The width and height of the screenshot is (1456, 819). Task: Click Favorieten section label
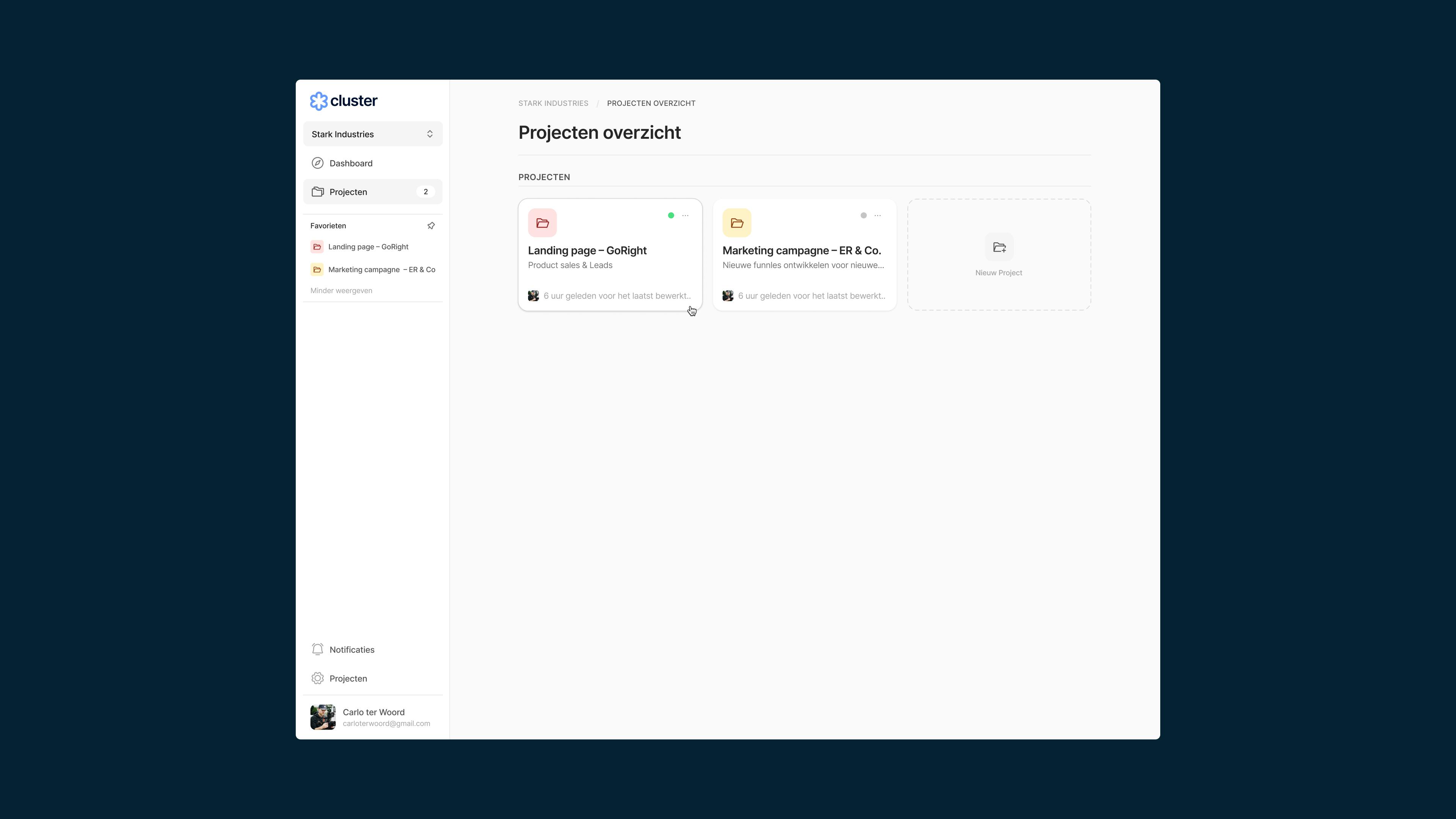[x=328, y=226]
